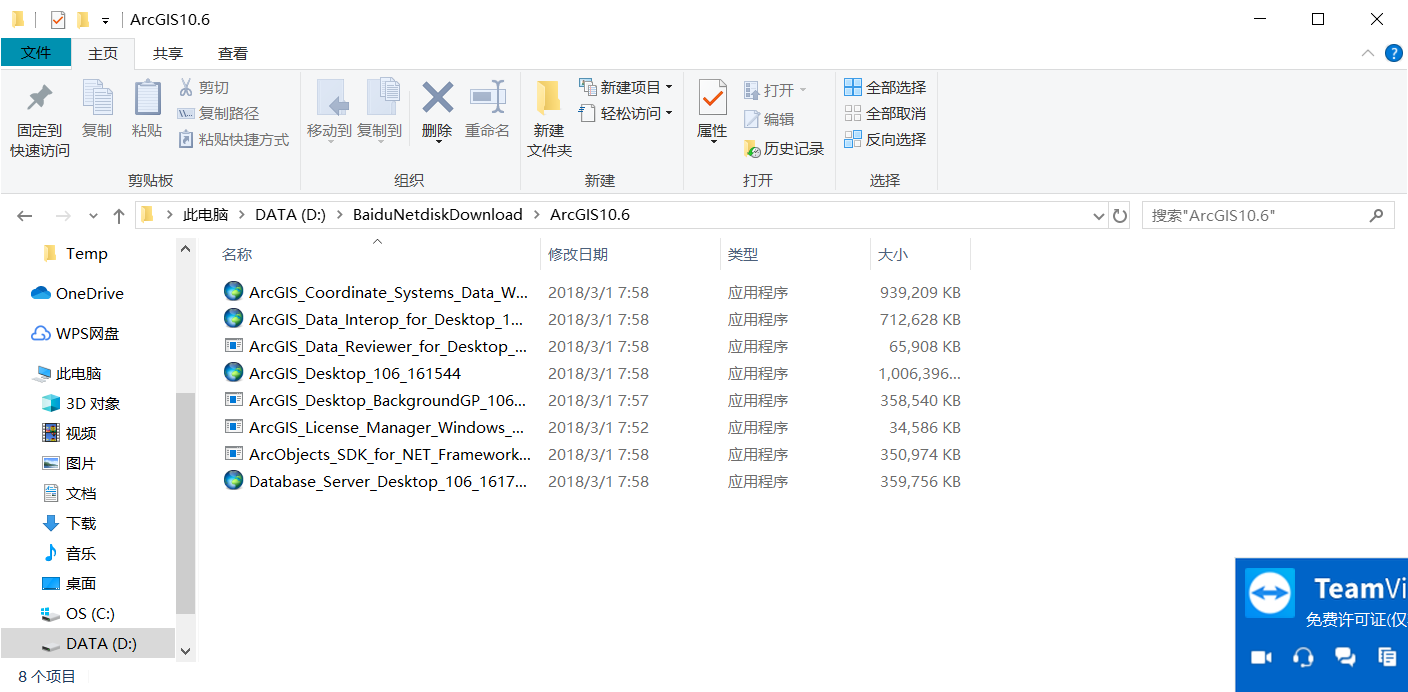1408x692 pixels.
Task: Go back with the left arrow
Action: [25, 215]
